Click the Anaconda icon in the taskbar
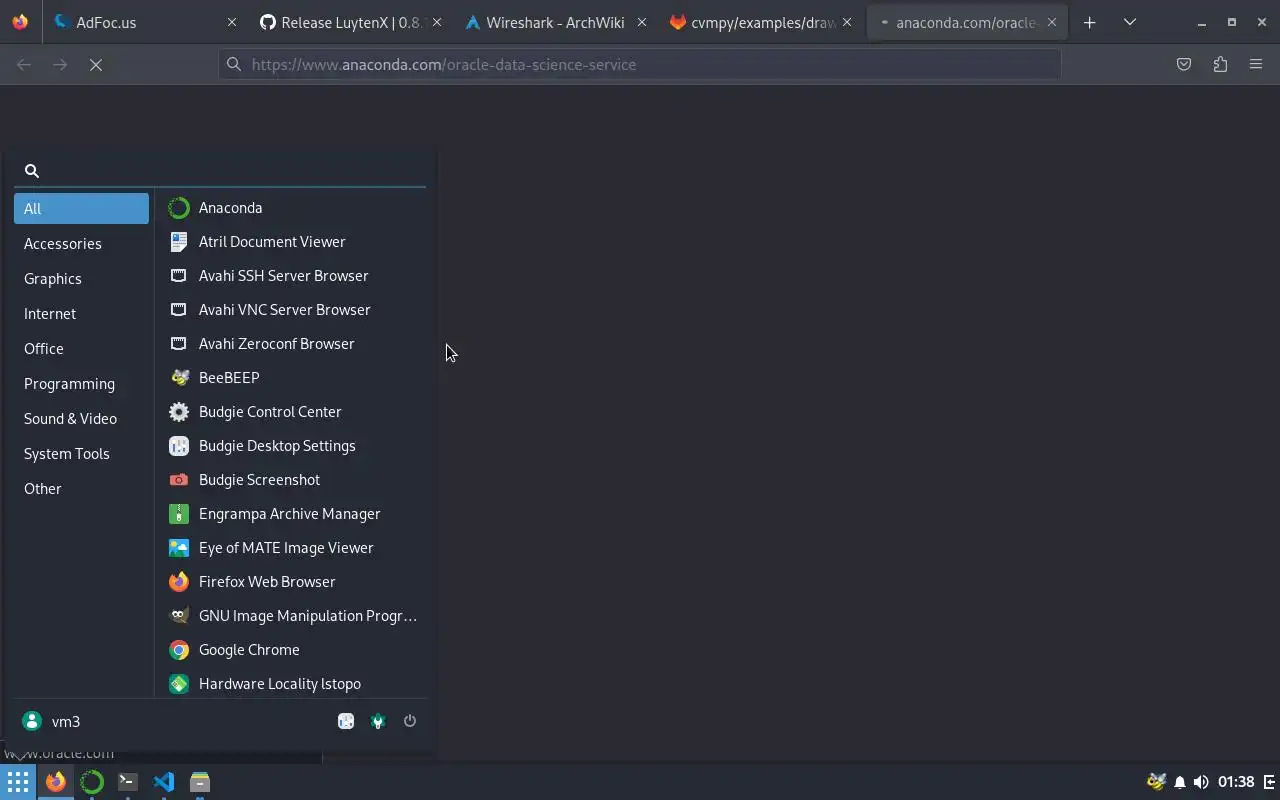 tap(92, 782)
